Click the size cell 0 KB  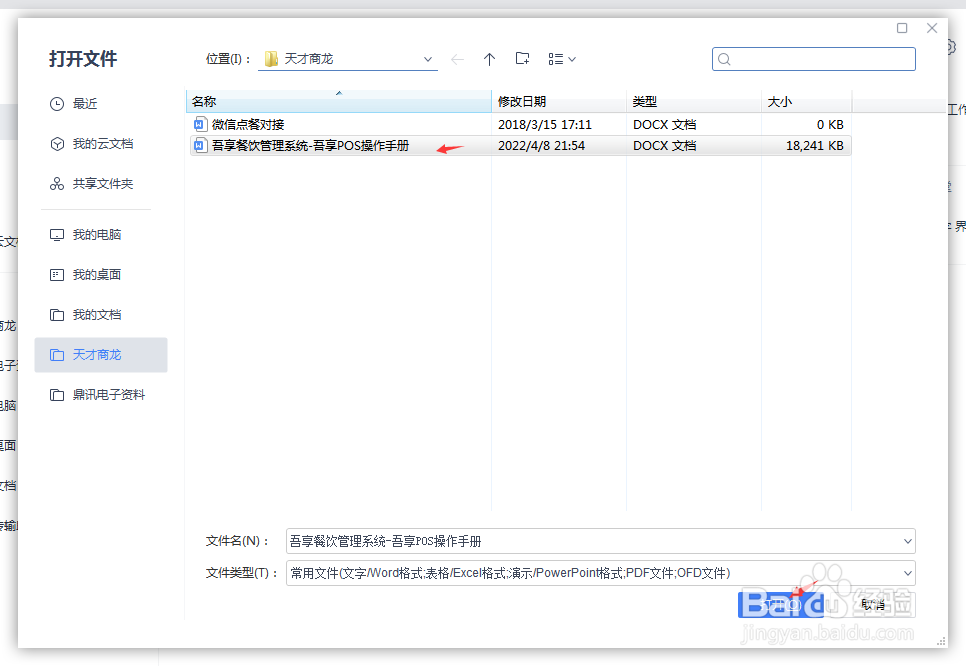[830, 124]
